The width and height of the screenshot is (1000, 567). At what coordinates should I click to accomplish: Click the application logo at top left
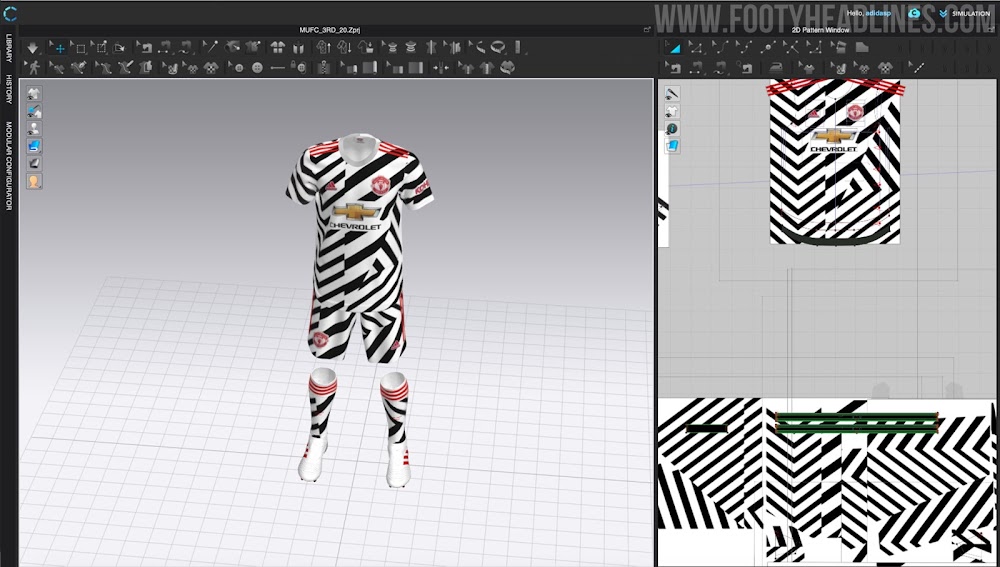click(10, 13)
